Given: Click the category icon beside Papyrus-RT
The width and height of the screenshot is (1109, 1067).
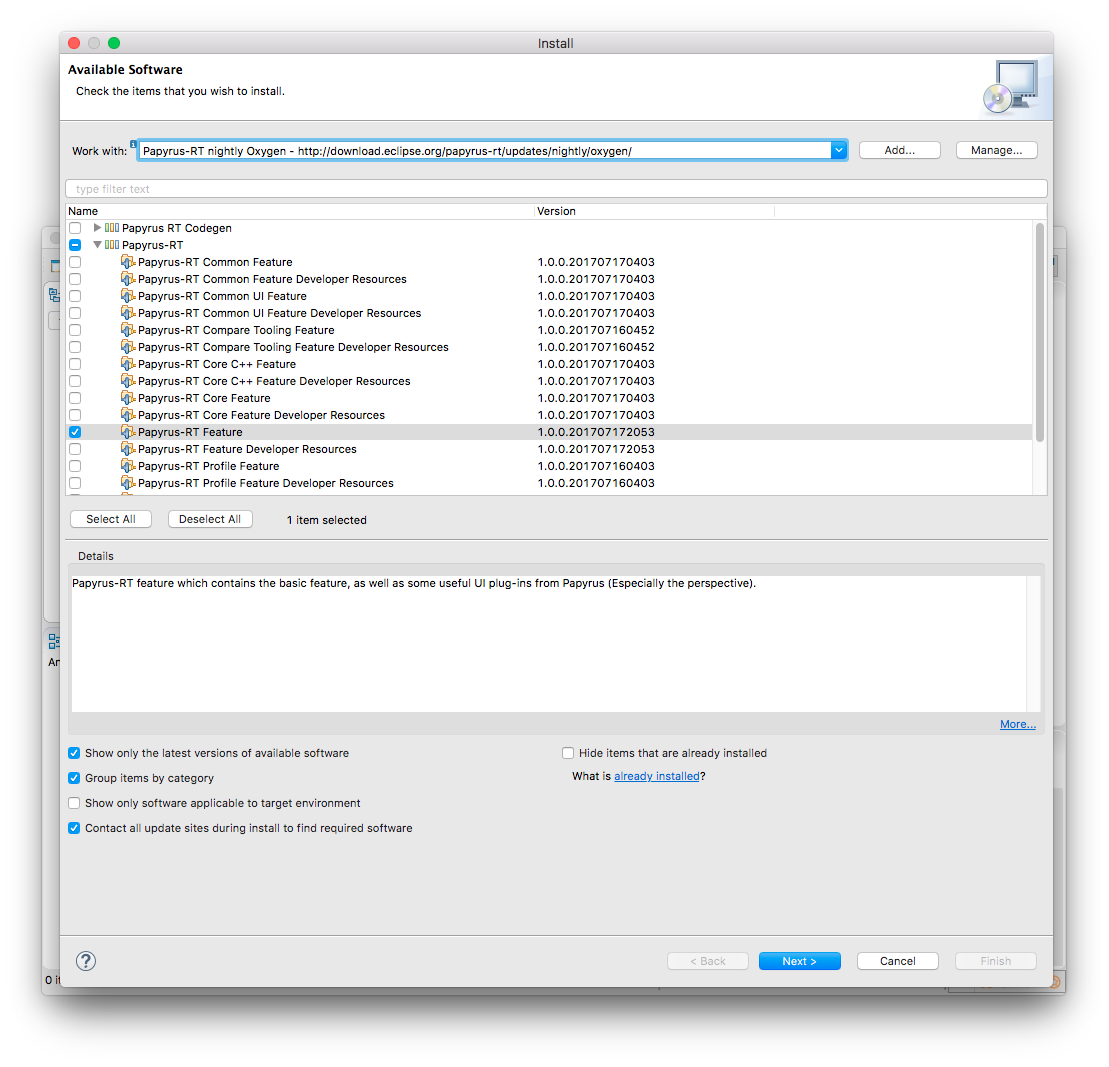Looking at the screenshot, I should coord(112,244).
